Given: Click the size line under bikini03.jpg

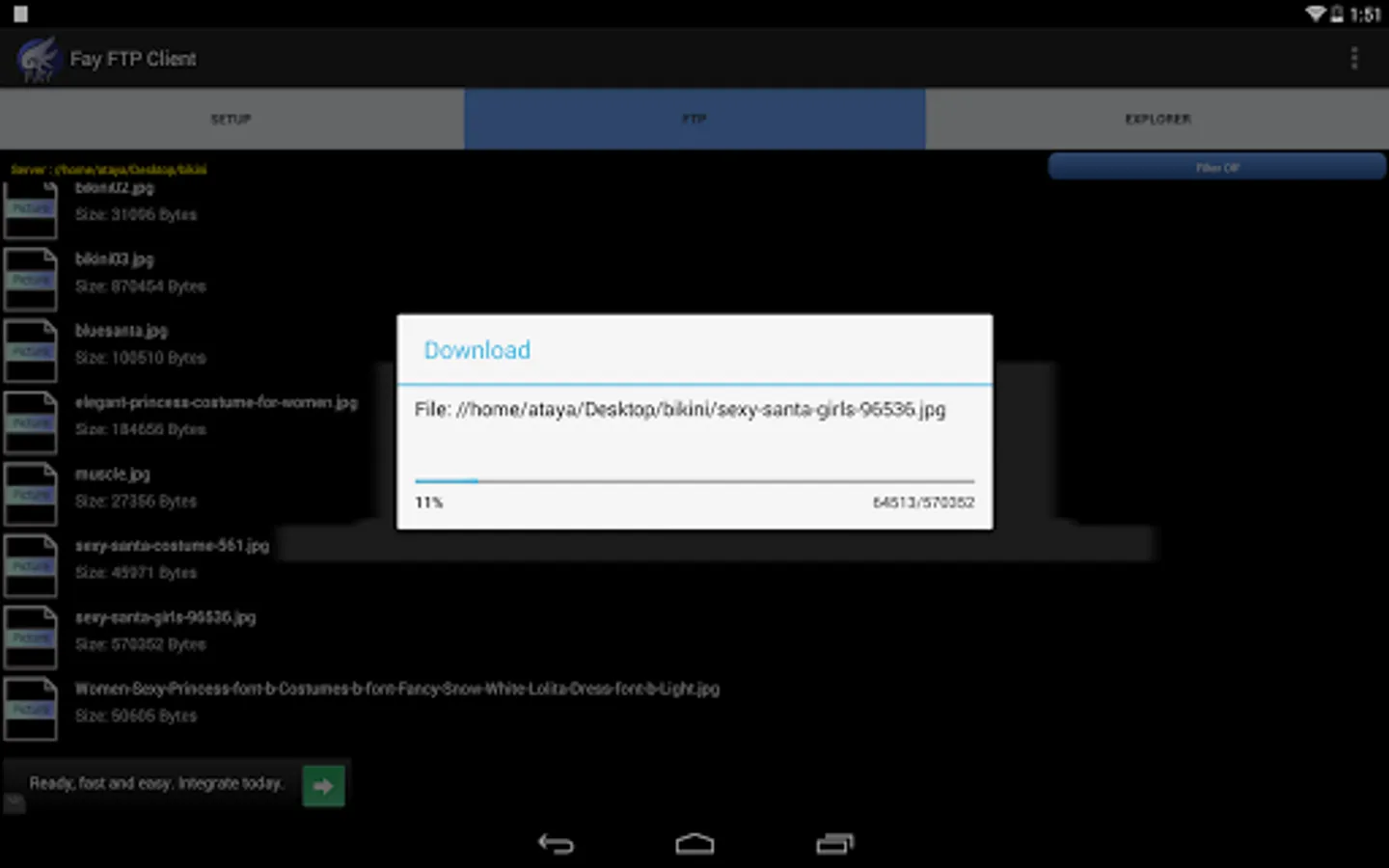Looking at the screenshot, I should 141,286.
